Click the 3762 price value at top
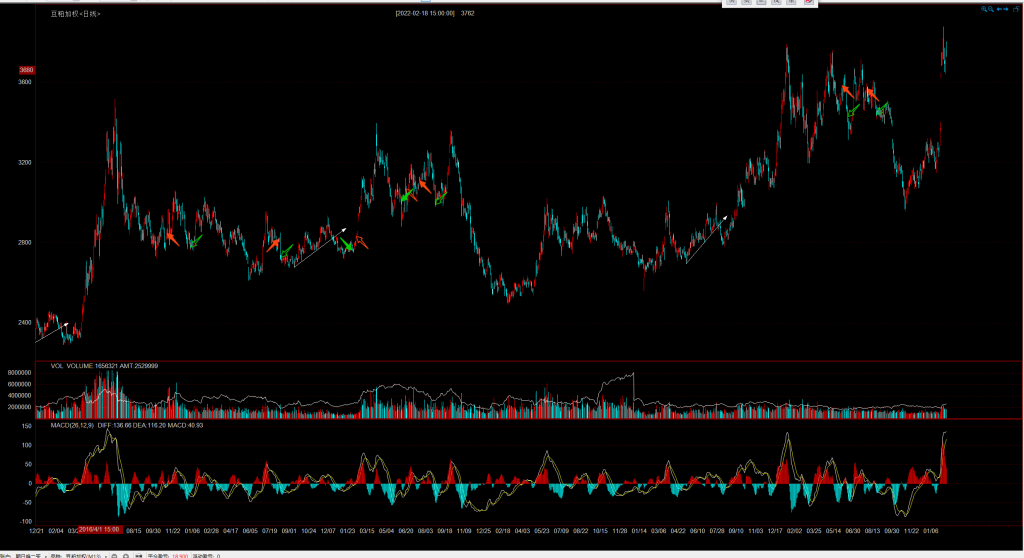Viewport: 1024px width, 558px height. pyautogui.click(x=467, y=13)
